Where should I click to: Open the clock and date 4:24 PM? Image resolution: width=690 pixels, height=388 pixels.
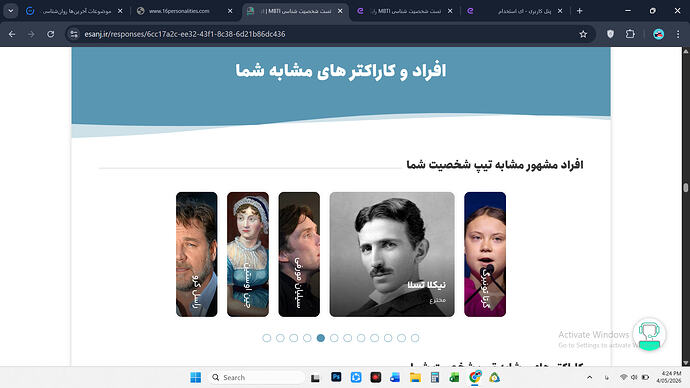(668, 377)
